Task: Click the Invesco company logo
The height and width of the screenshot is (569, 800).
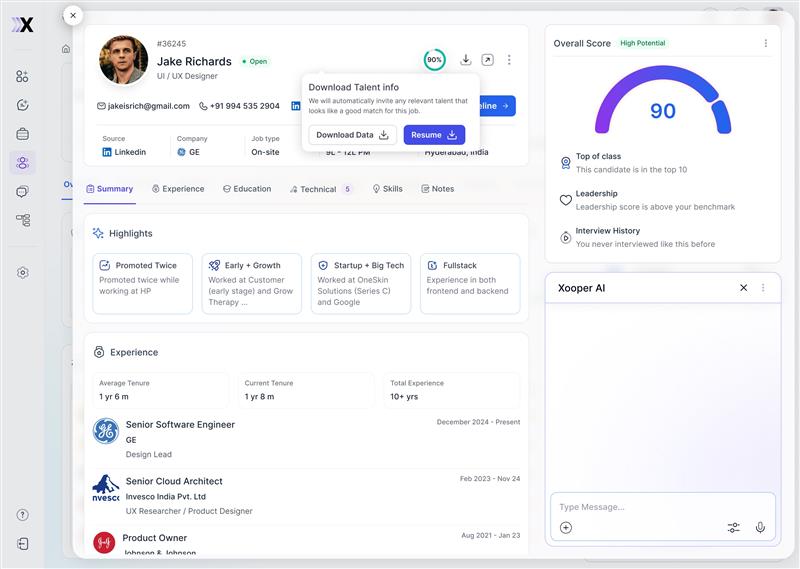Action: (106, 488)
